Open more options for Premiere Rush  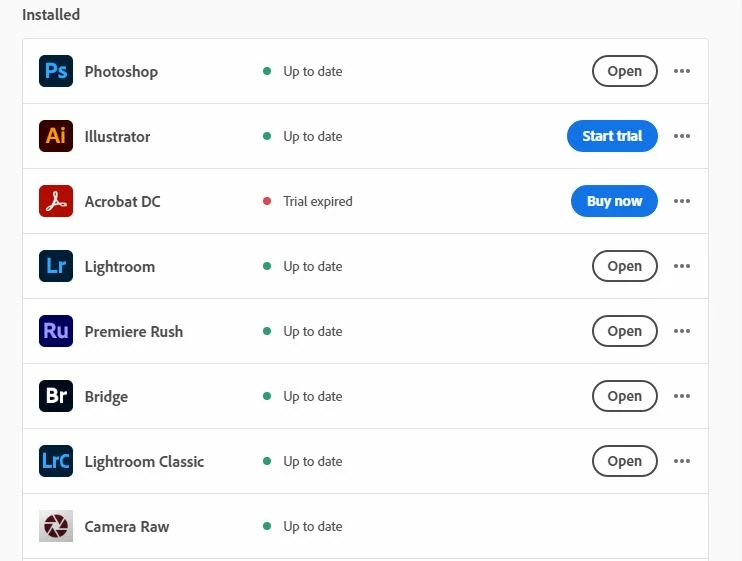coord(682,331)
